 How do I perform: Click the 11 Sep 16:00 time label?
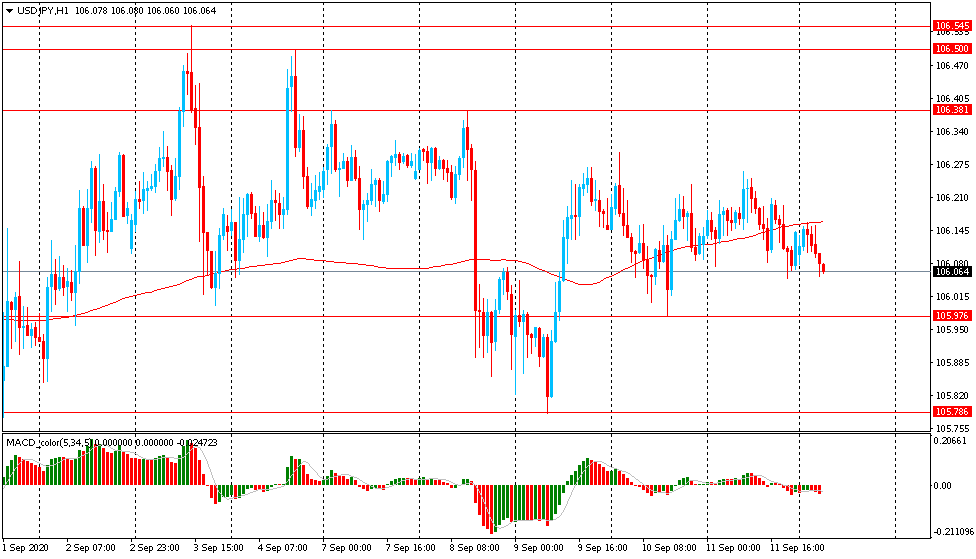[799, 548]
